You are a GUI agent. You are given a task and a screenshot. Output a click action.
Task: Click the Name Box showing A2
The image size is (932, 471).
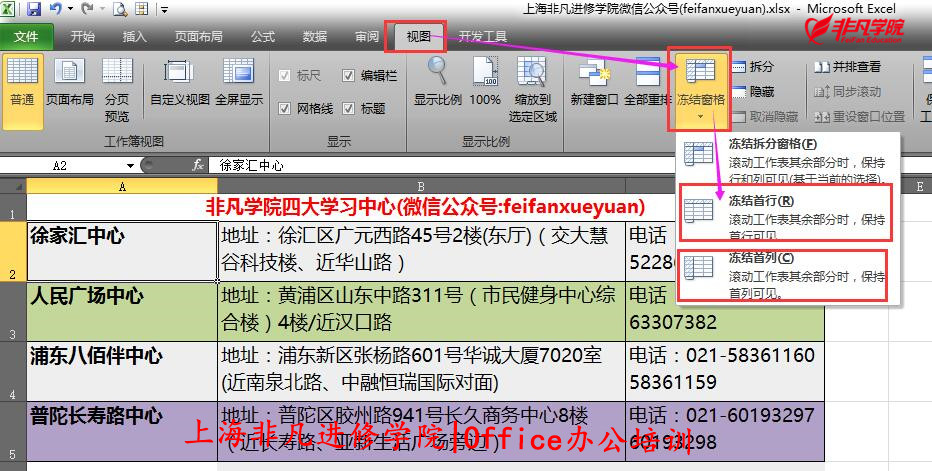(60, 166)
